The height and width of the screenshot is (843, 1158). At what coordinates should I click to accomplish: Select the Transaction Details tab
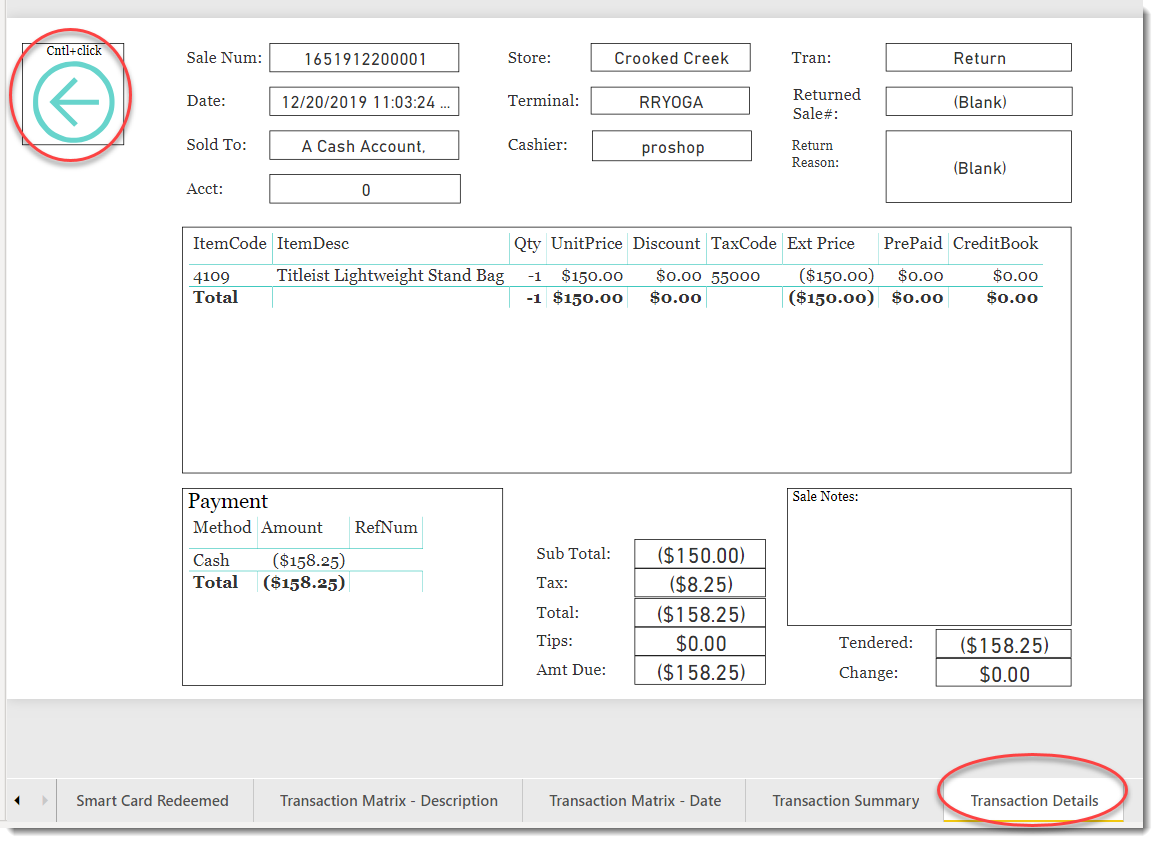pyautogui.click(x=1032, y=800)
